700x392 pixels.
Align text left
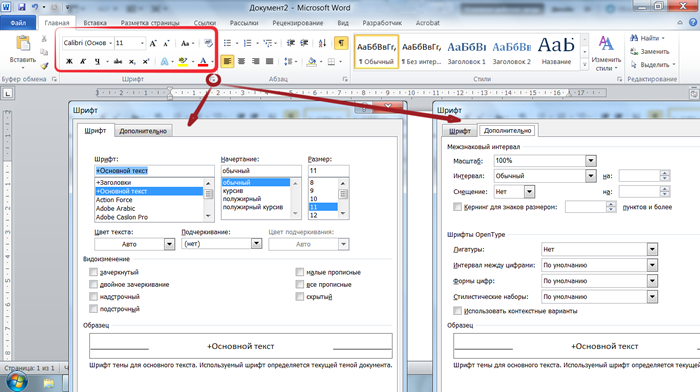pyautogui.click(x=227, y=61)
